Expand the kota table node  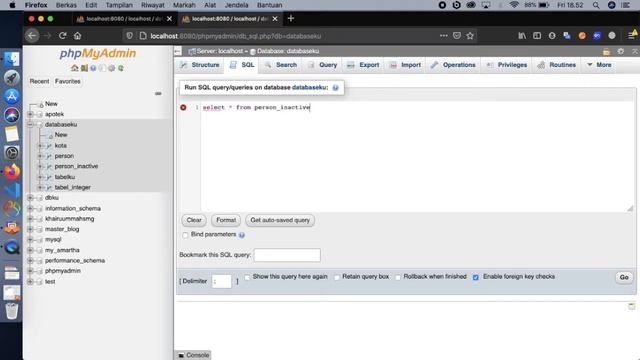40,146
